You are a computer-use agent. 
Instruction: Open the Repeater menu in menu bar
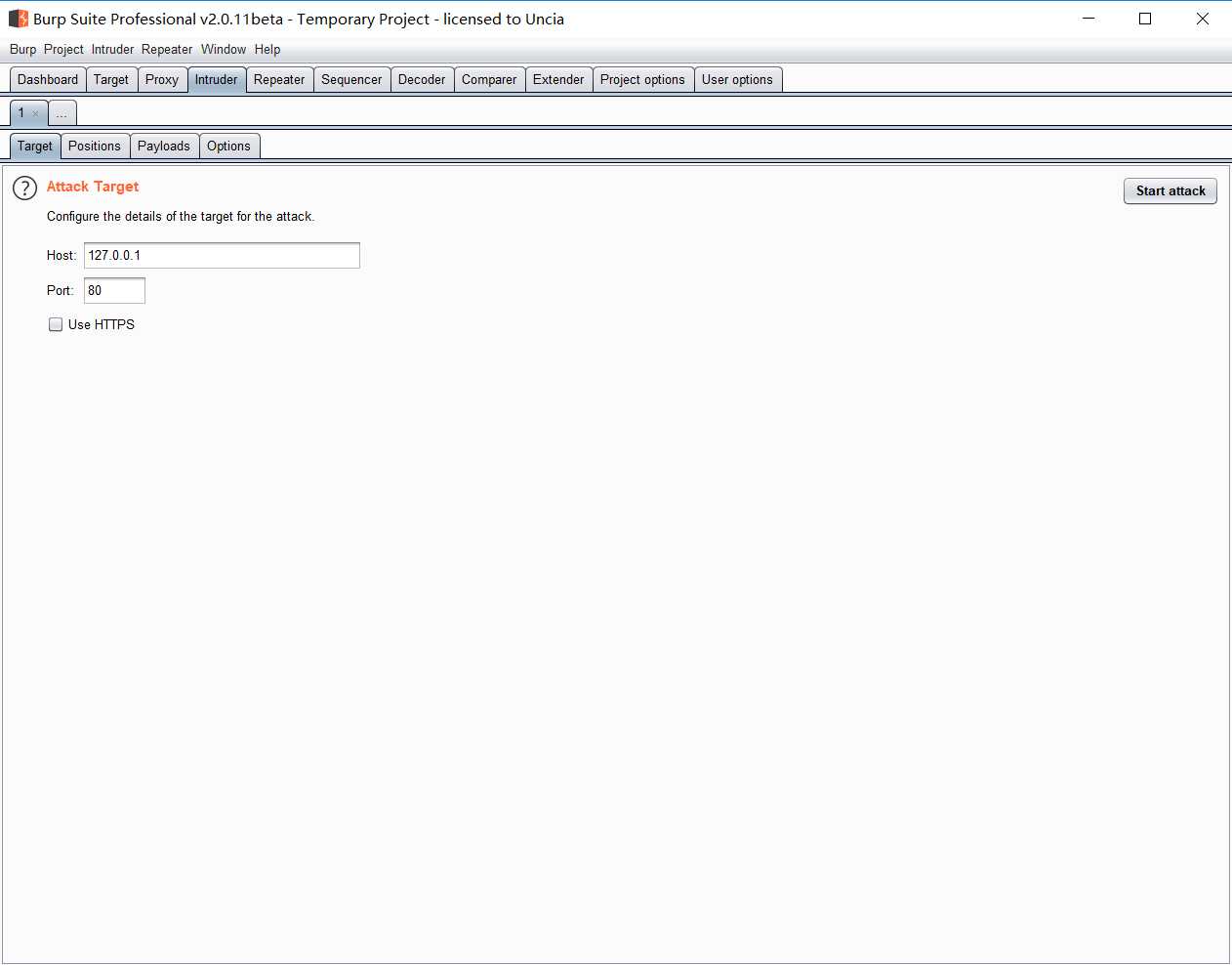(x=167, y=49)
